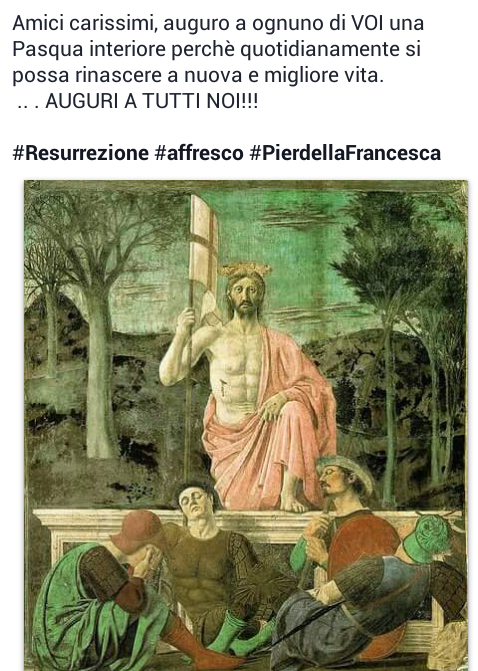Screen dimensions: 478x671
Task: Open the #PierdellaFrancesca hashtag
Action: tap(345, 153)
